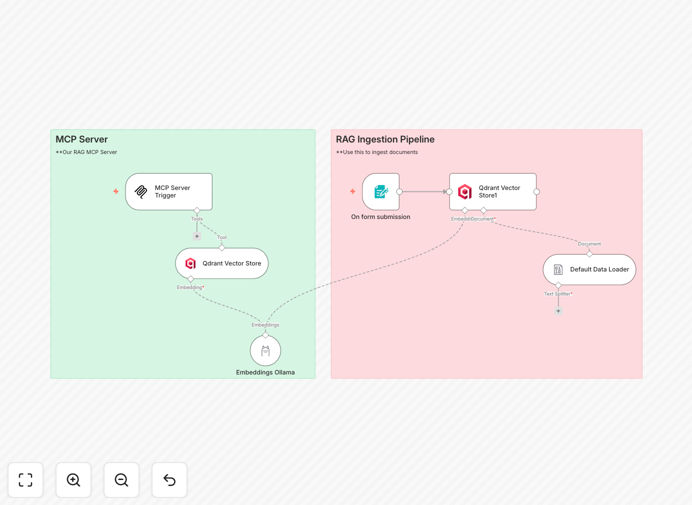Viewport: 692px width, 505px height.
Task: Zoom out of the workflow canvas
Action: pyautogui.click(x=121, y=480)
